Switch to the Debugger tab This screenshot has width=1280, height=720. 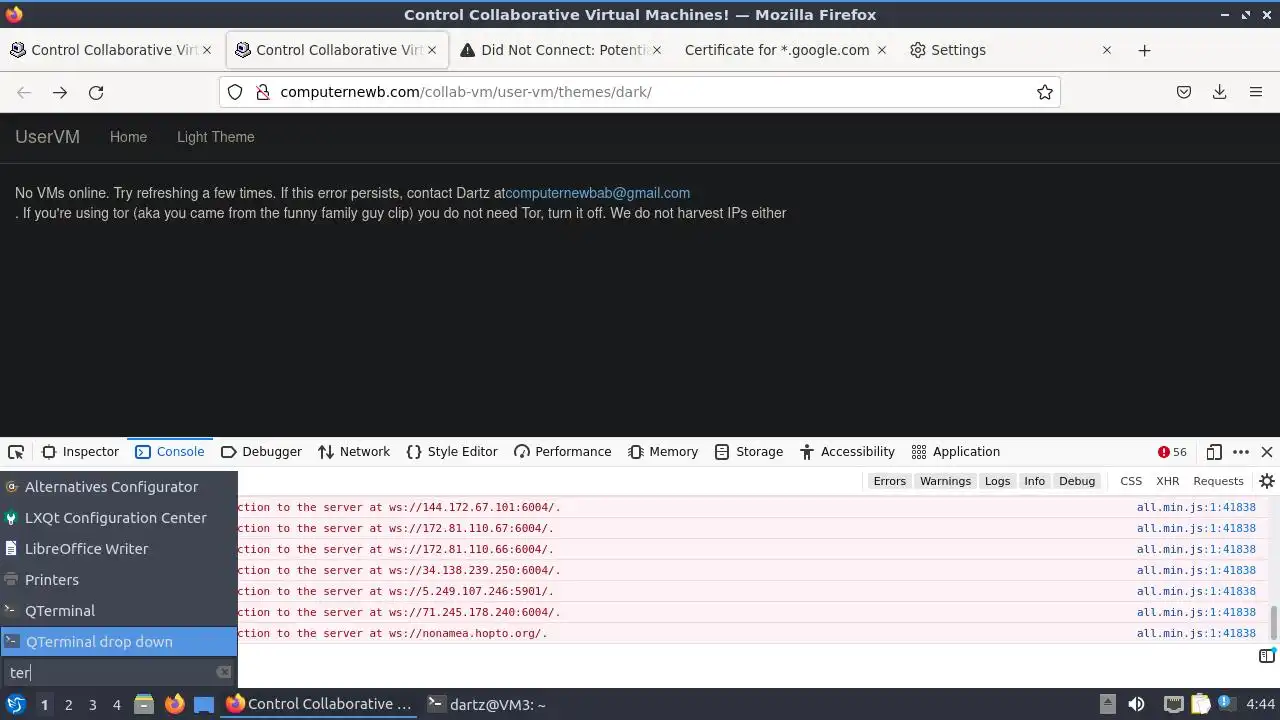click(261, 452)
